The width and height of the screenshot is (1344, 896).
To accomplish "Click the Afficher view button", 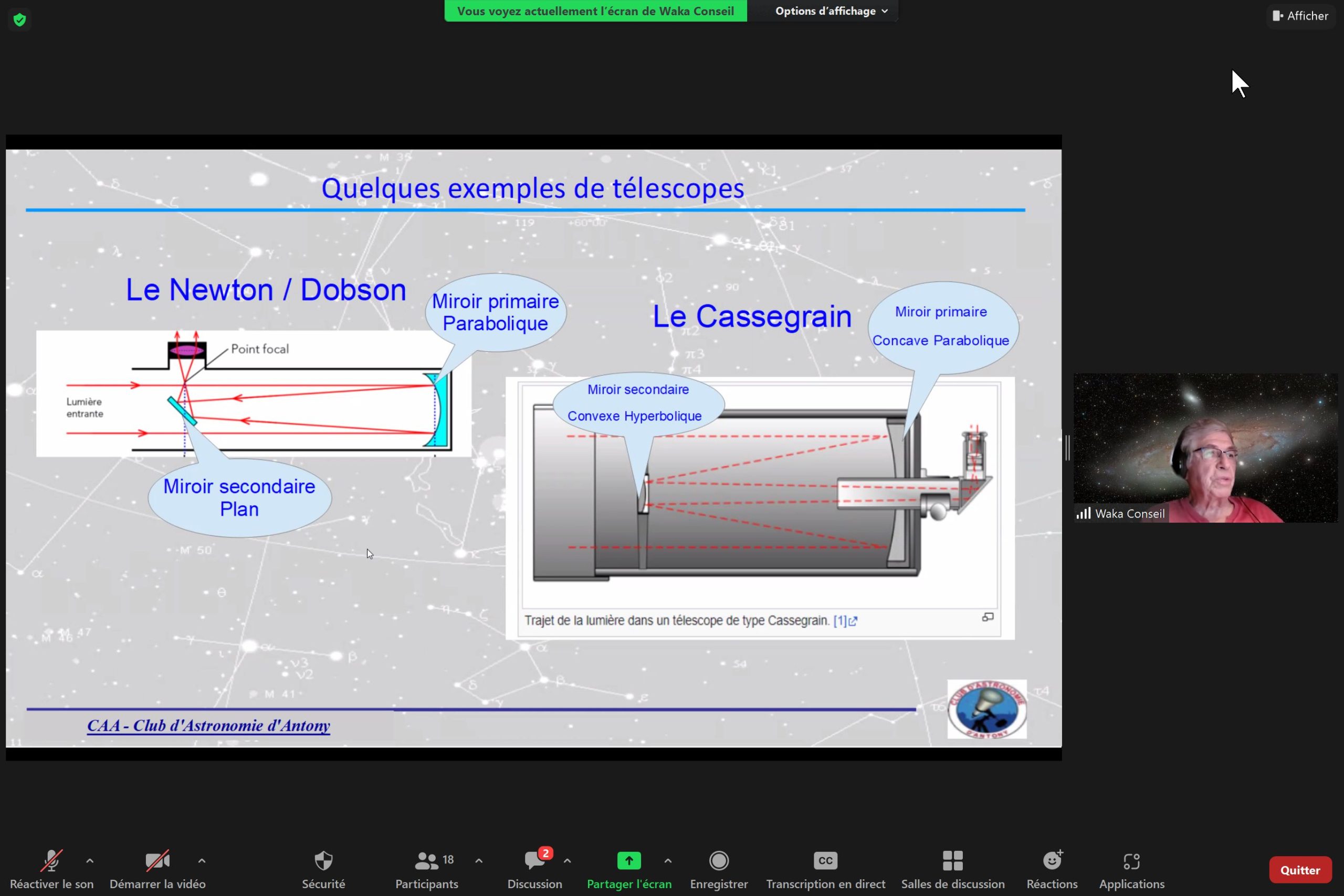I will pos(1300,16).
